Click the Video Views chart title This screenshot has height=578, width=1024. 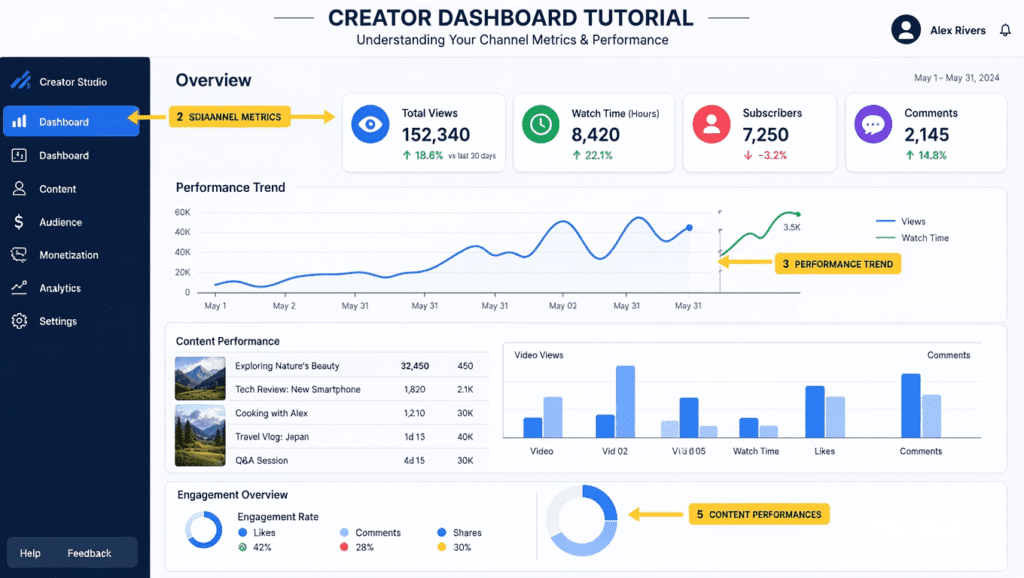pos(539,355)
